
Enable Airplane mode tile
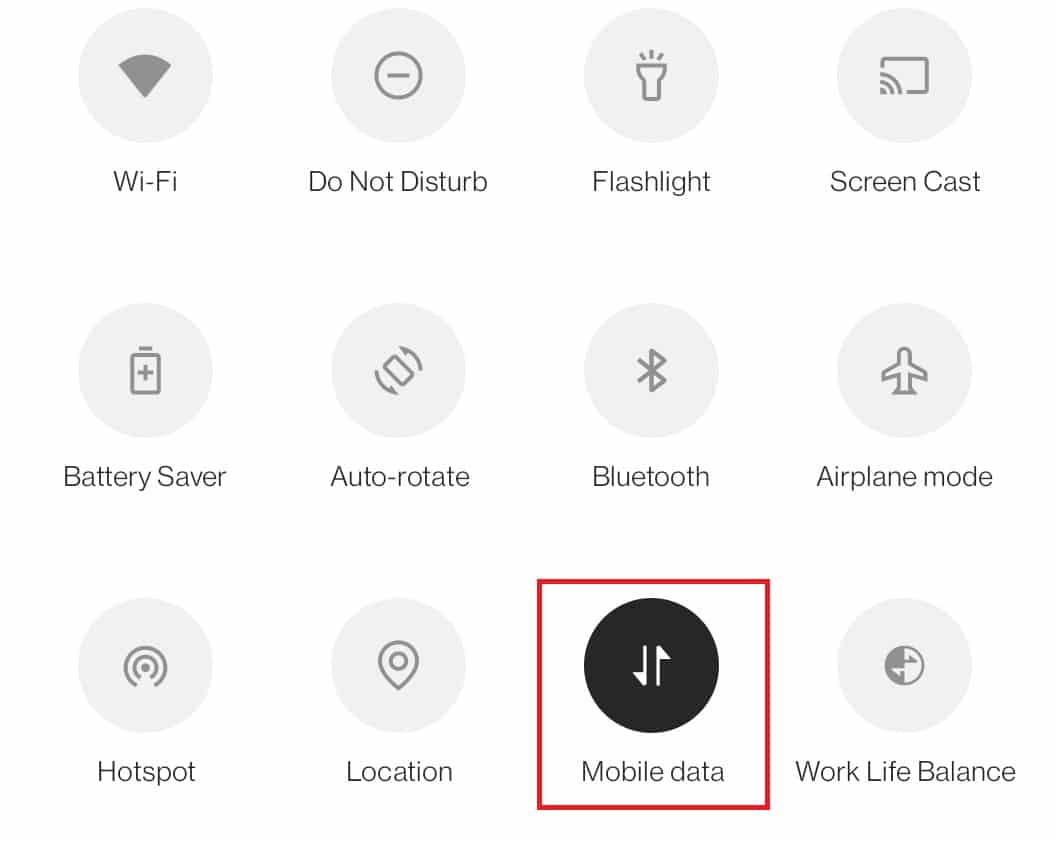[x=904, y=370]
